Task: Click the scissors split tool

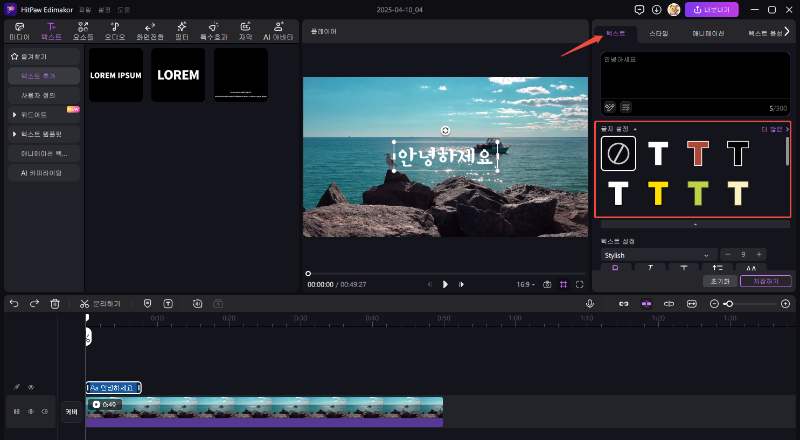Action: point(86,303)
